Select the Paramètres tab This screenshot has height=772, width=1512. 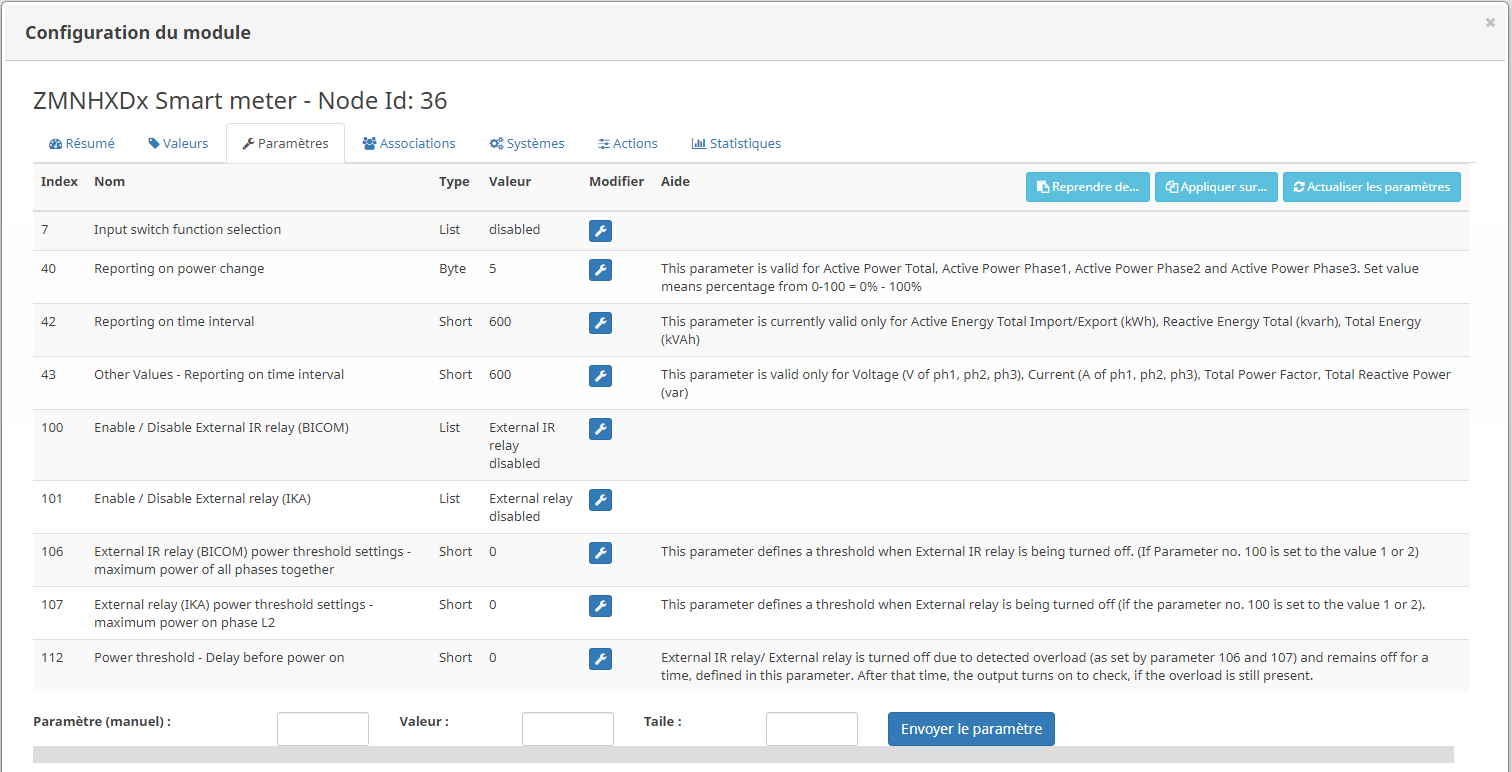coord(285,143)
